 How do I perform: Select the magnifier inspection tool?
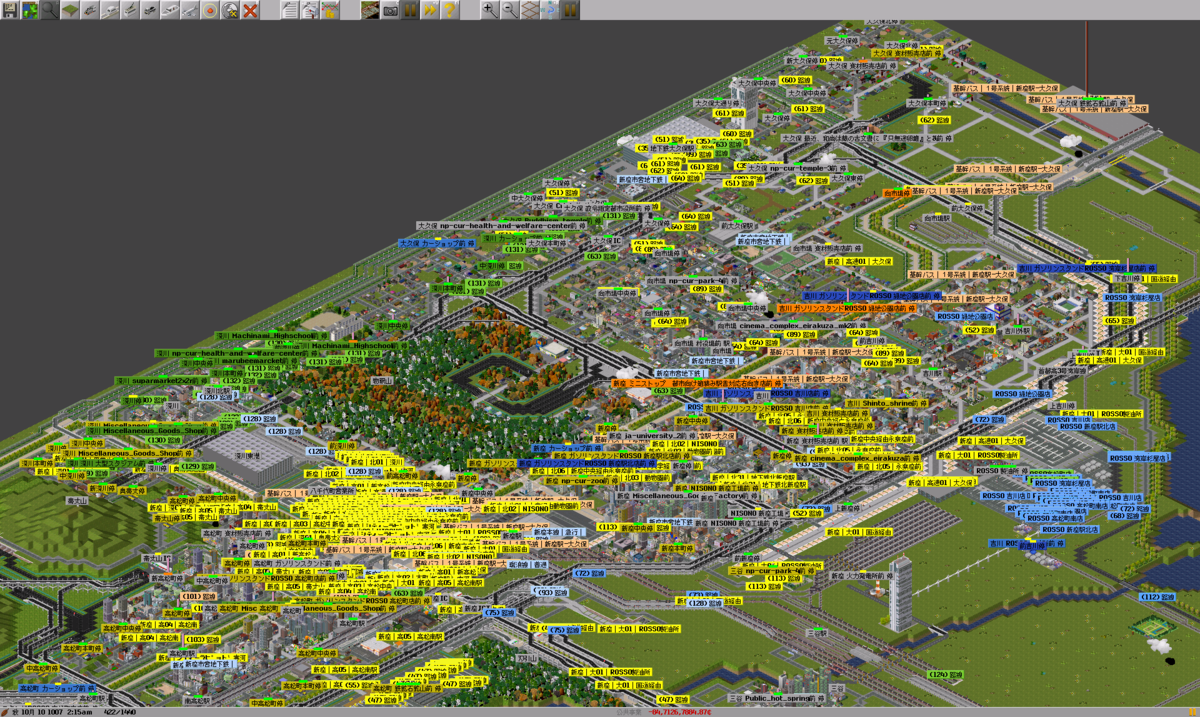point(48,10)
